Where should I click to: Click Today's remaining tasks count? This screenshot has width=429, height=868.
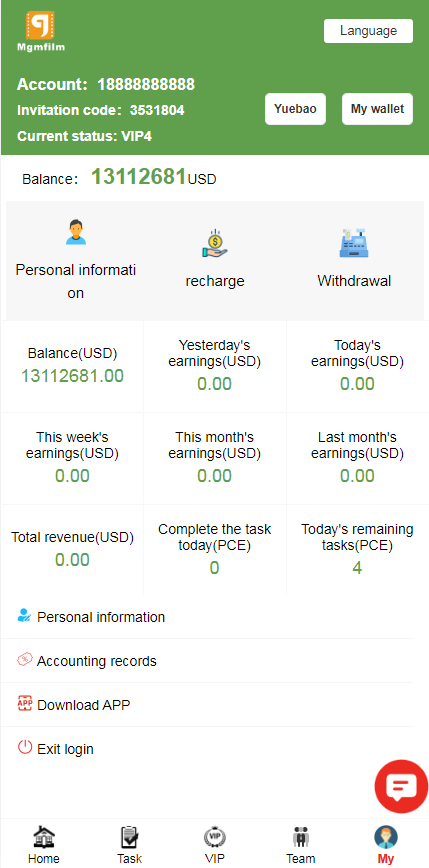357,568
